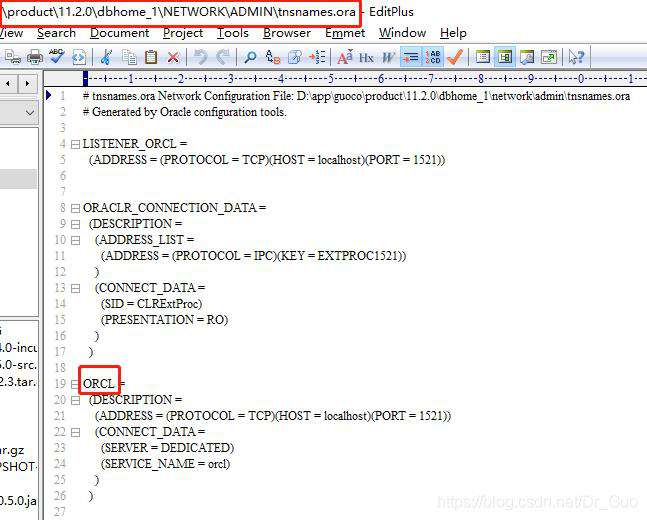Click the Go to Line icon
Image resolution: width=647 pixels, height=520 pixels.
(317, 57)
